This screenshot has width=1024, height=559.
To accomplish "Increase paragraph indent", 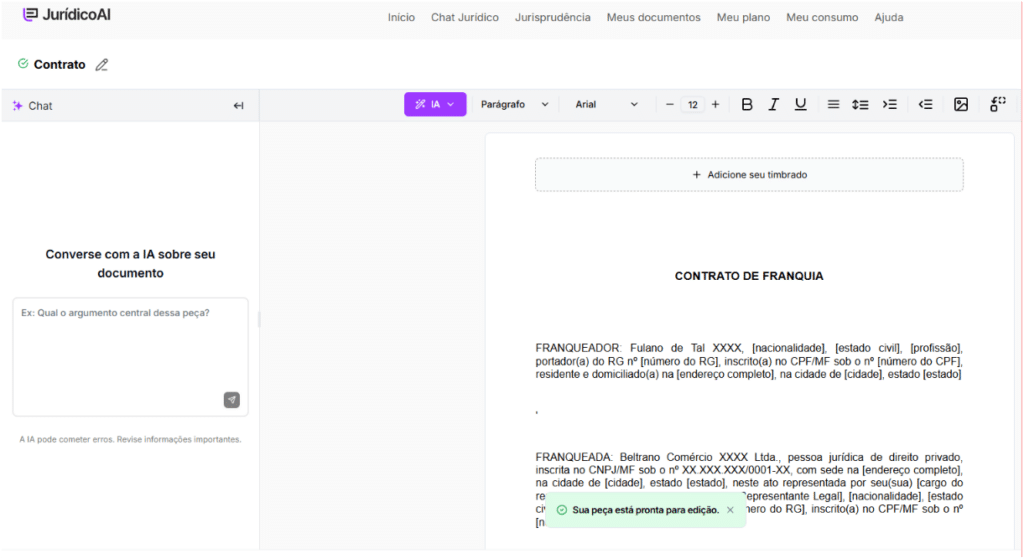I will click(x=889, y=104).
